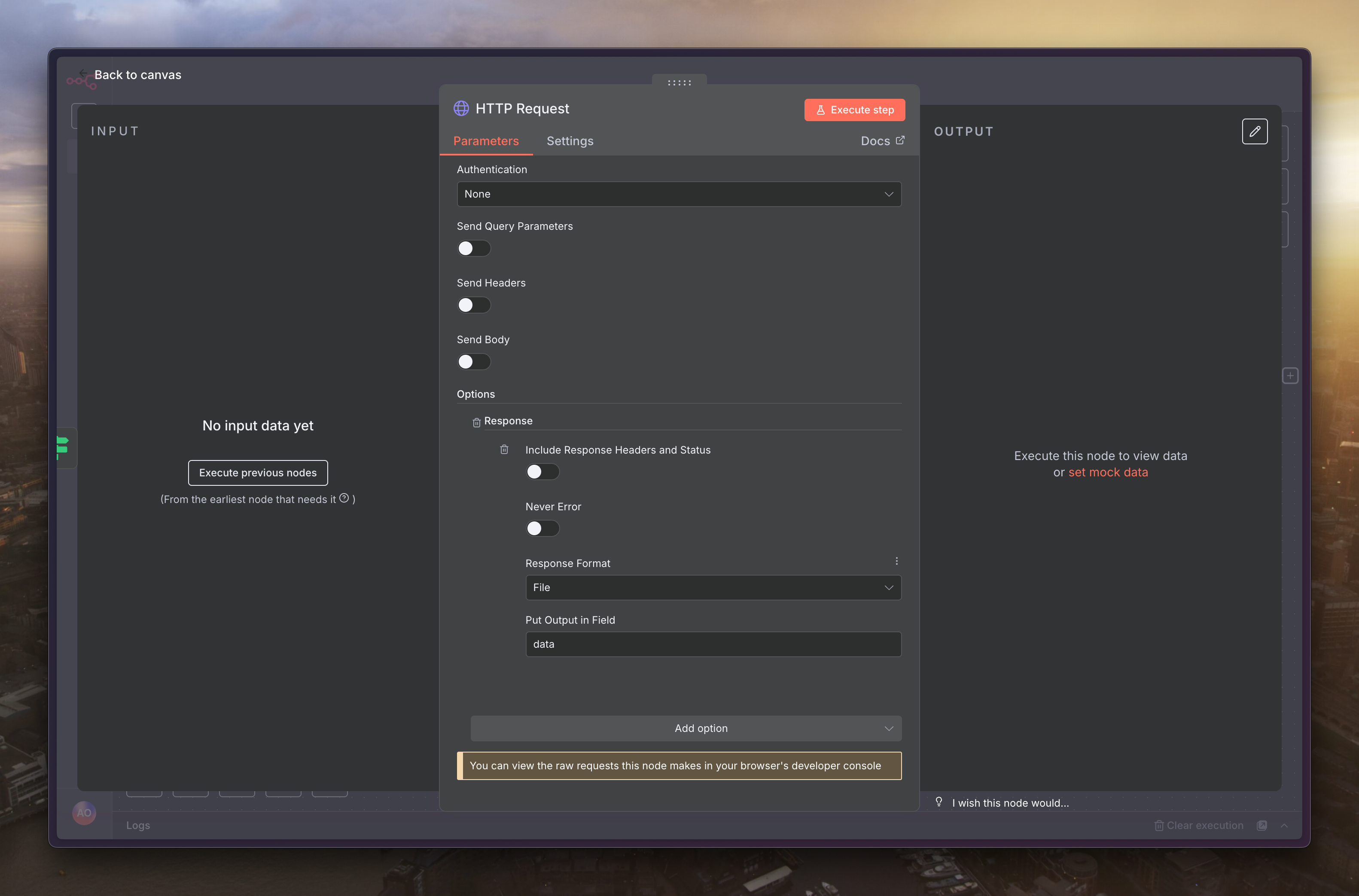Click the plus icon on the right edge
This screenshot has width=1359, height=896.
tap(1290, 375)
